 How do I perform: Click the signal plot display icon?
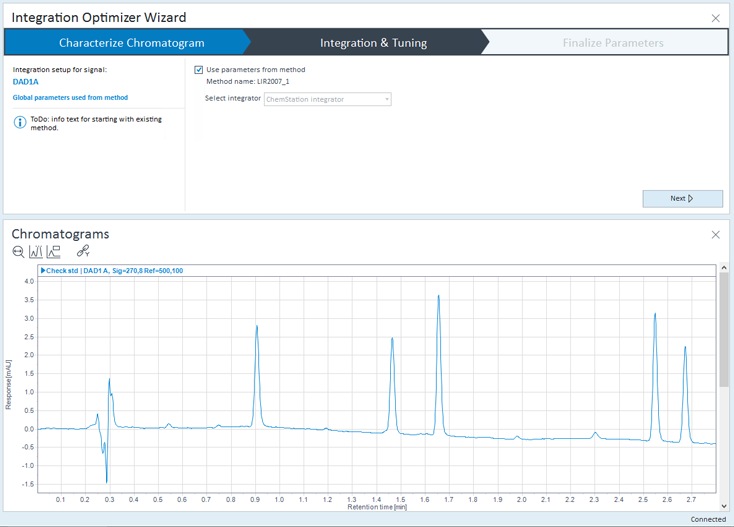tap(52, 252)
